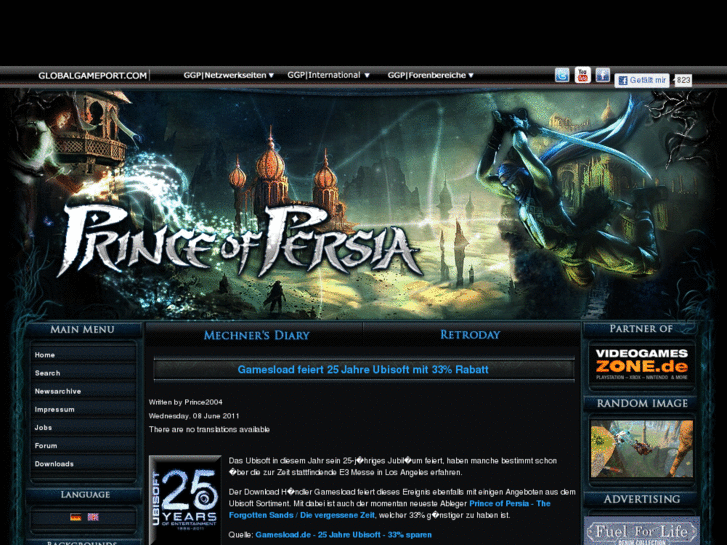Open Impressum in main menu
The width and height of the screenshot is (727, 545).
coord(83,409)
